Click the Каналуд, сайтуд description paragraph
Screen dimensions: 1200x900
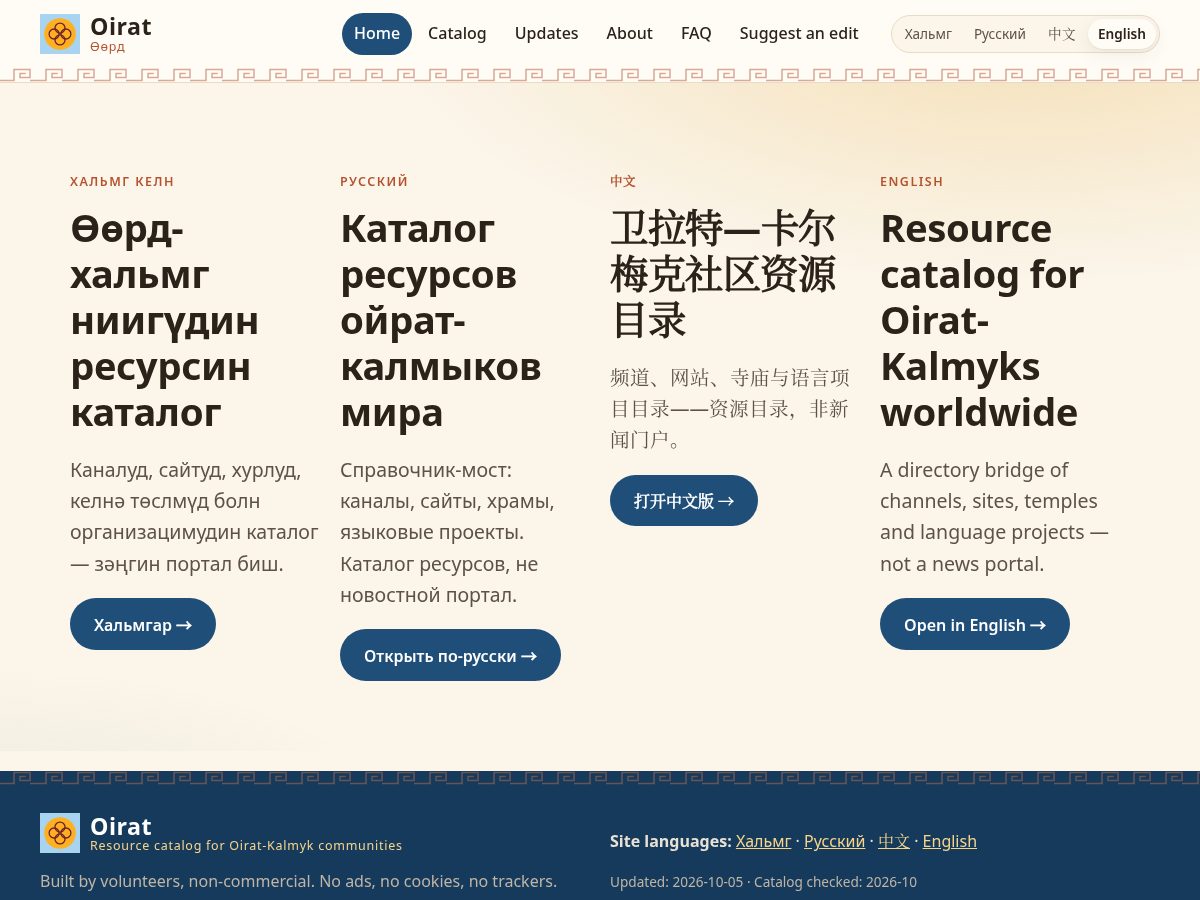(x=194, y=516)
